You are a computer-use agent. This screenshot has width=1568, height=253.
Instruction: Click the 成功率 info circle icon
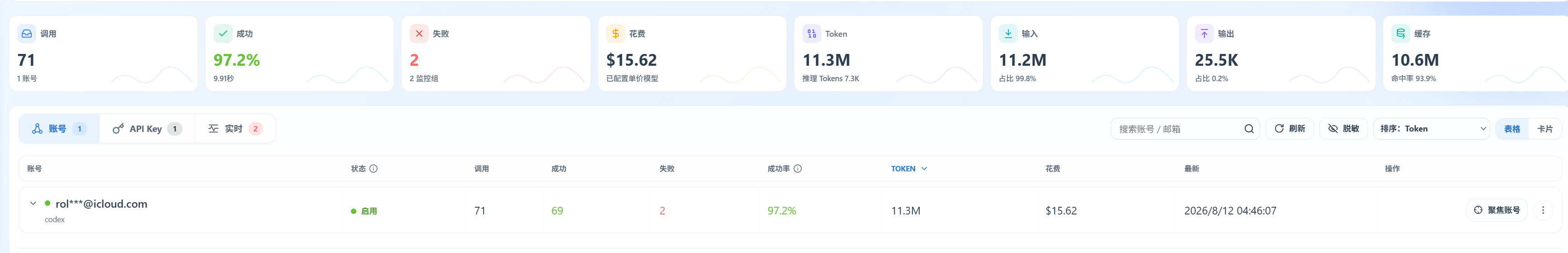coord(798,169)
